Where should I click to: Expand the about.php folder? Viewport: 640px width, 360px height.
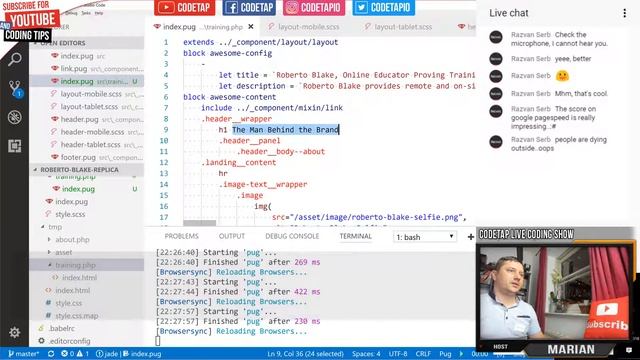coord(72,240)
